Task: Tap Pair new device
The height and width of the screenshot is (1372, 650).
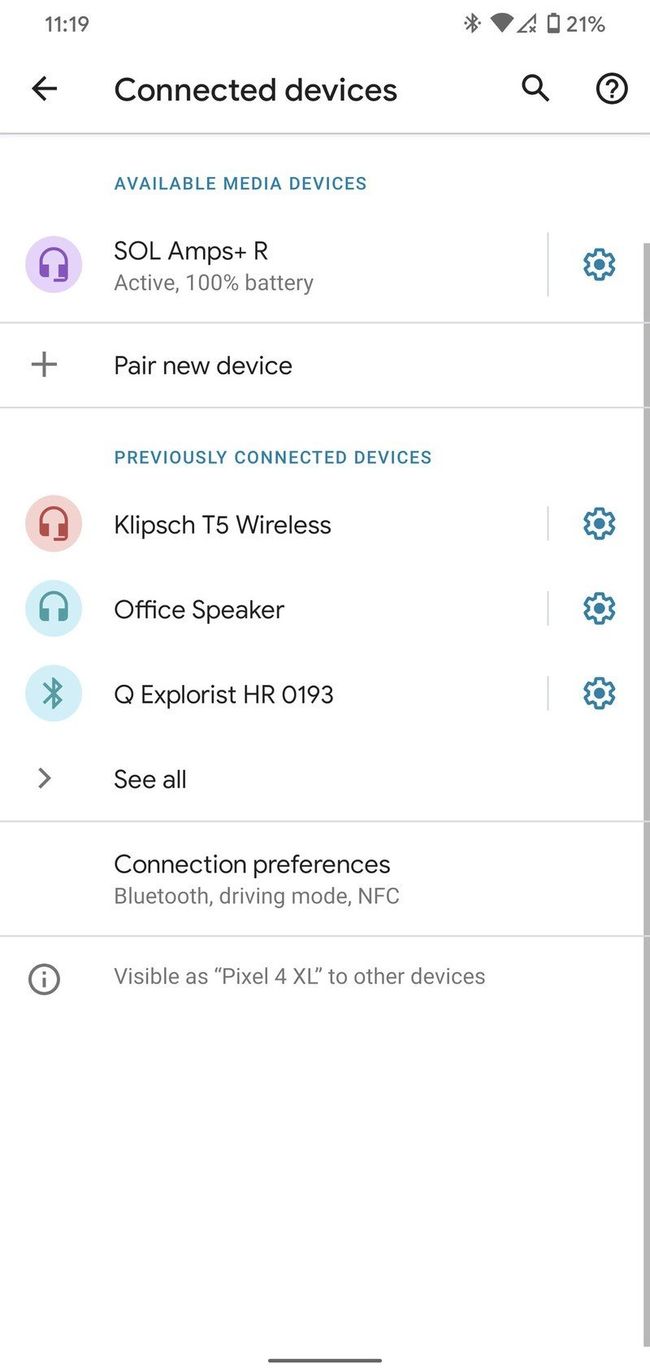Action: 202,364
